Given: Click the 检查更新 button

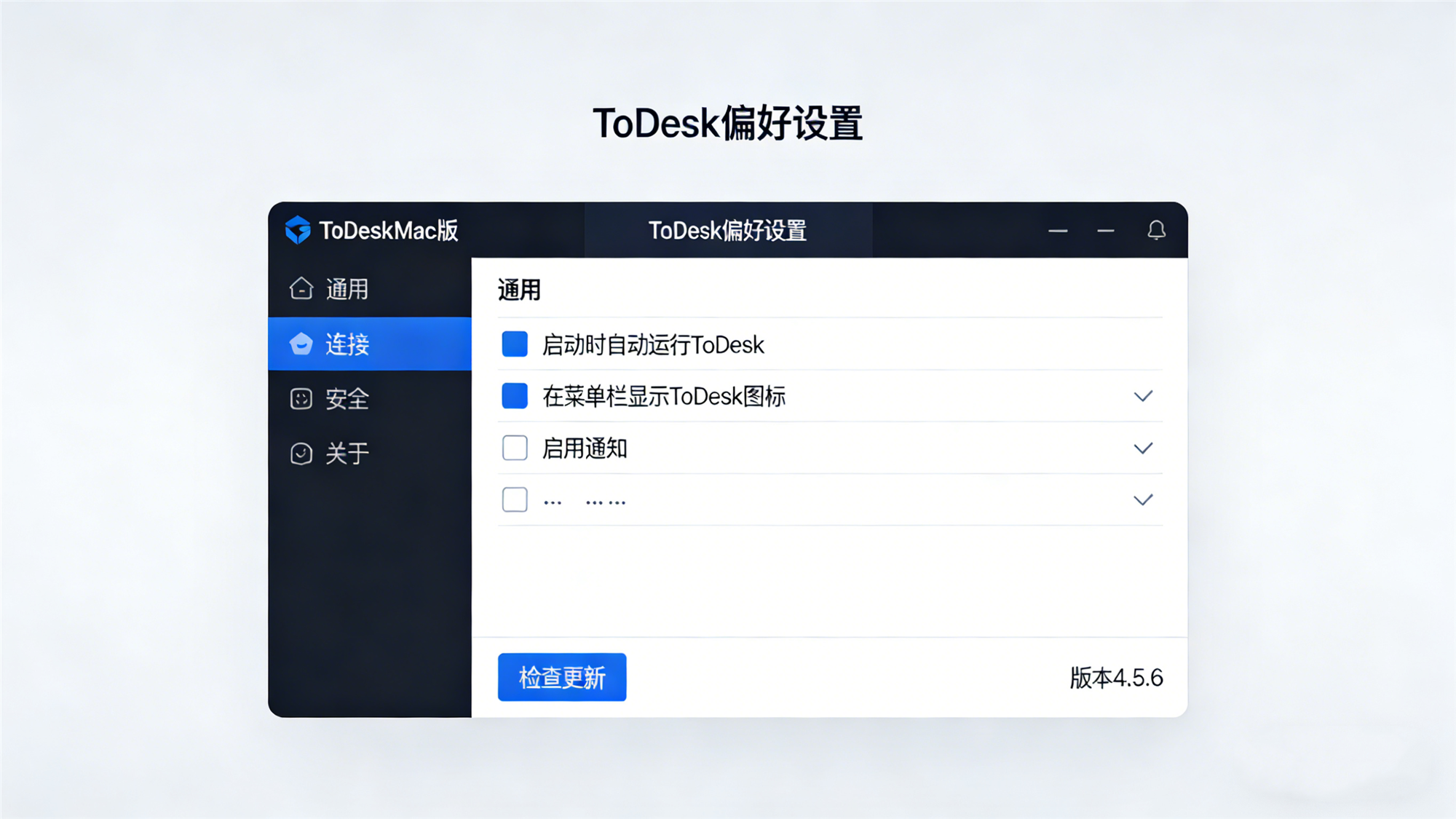Looking at the screenshot, I should [561, 677].
